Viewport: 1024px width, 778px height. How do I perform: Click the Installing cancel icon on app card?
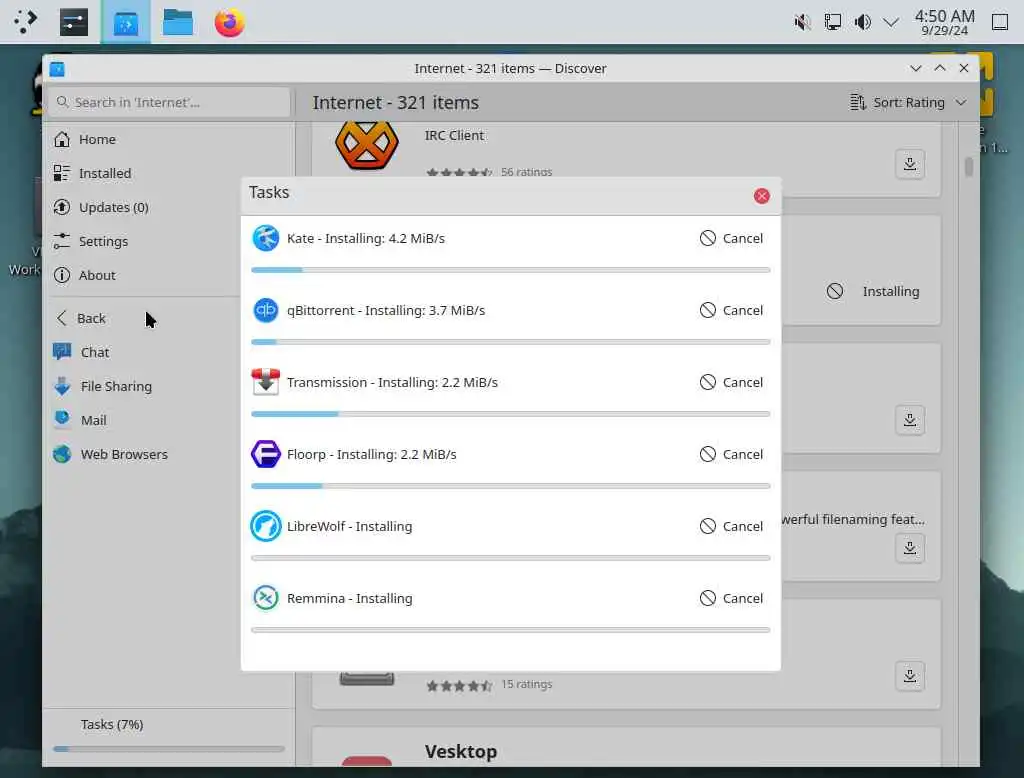[x=835, y=291]
